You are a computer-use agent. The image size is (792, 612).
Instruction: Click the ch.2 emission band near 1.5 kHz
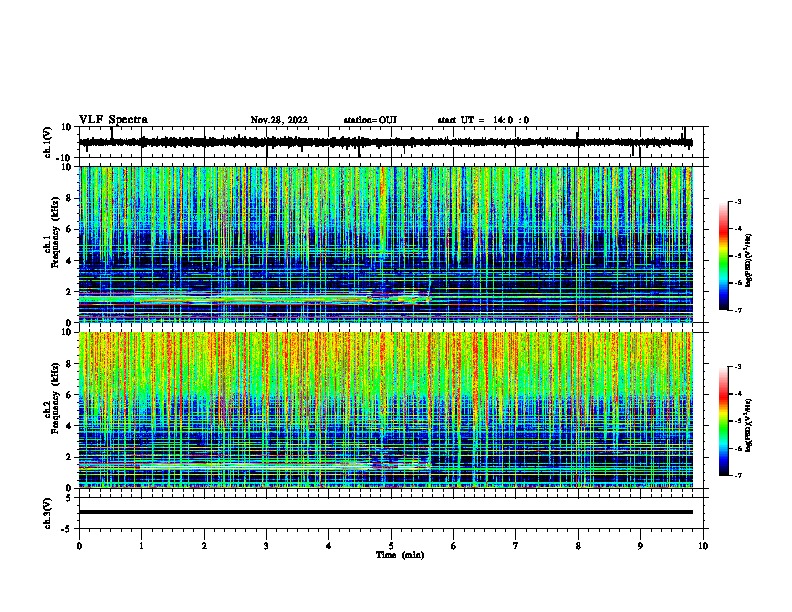(x=254, y=465)
